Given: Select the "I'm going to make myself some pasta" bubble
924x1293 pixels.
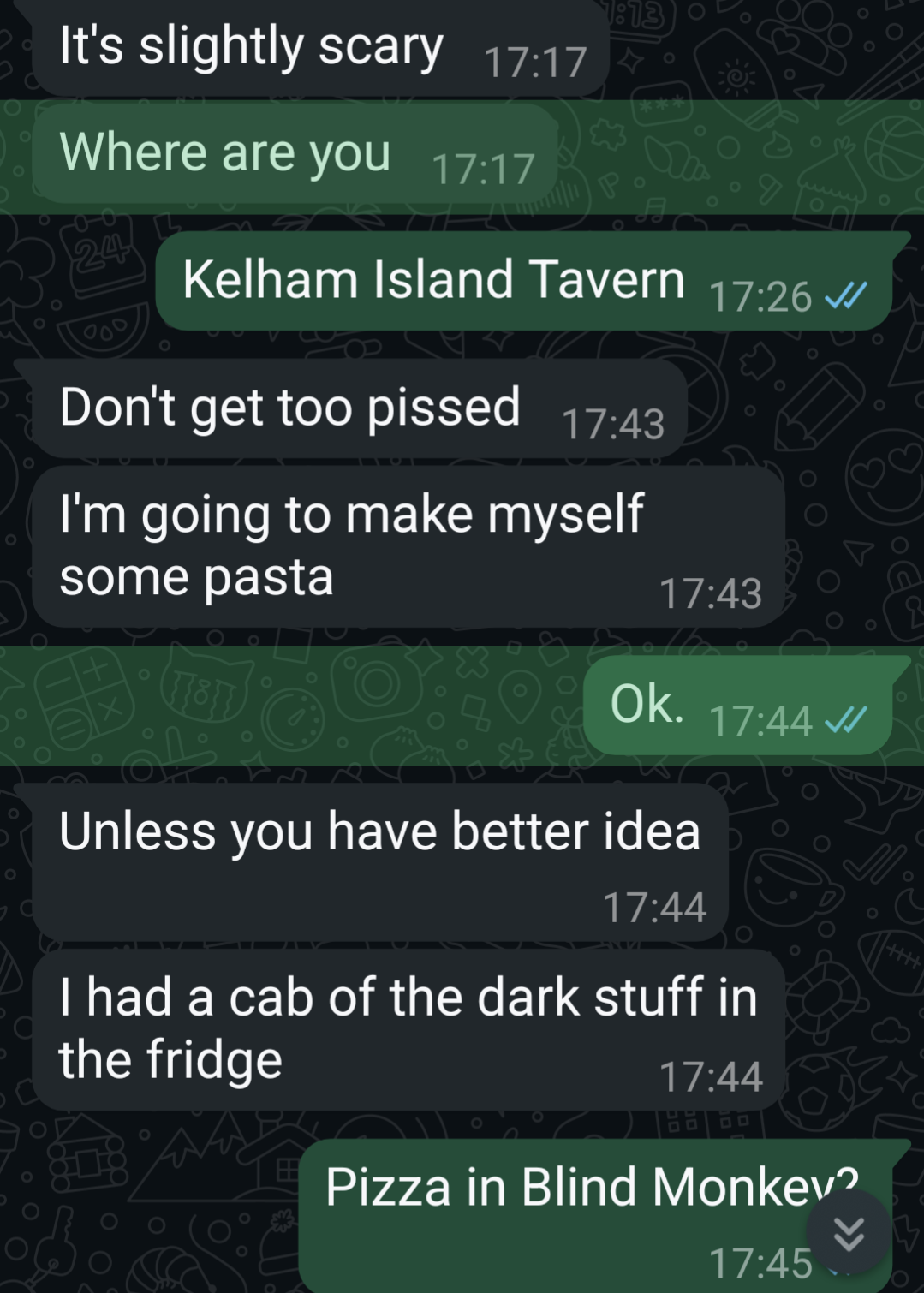Looking at the screenshot, I should pyautogui.click(x=408, y=546).
